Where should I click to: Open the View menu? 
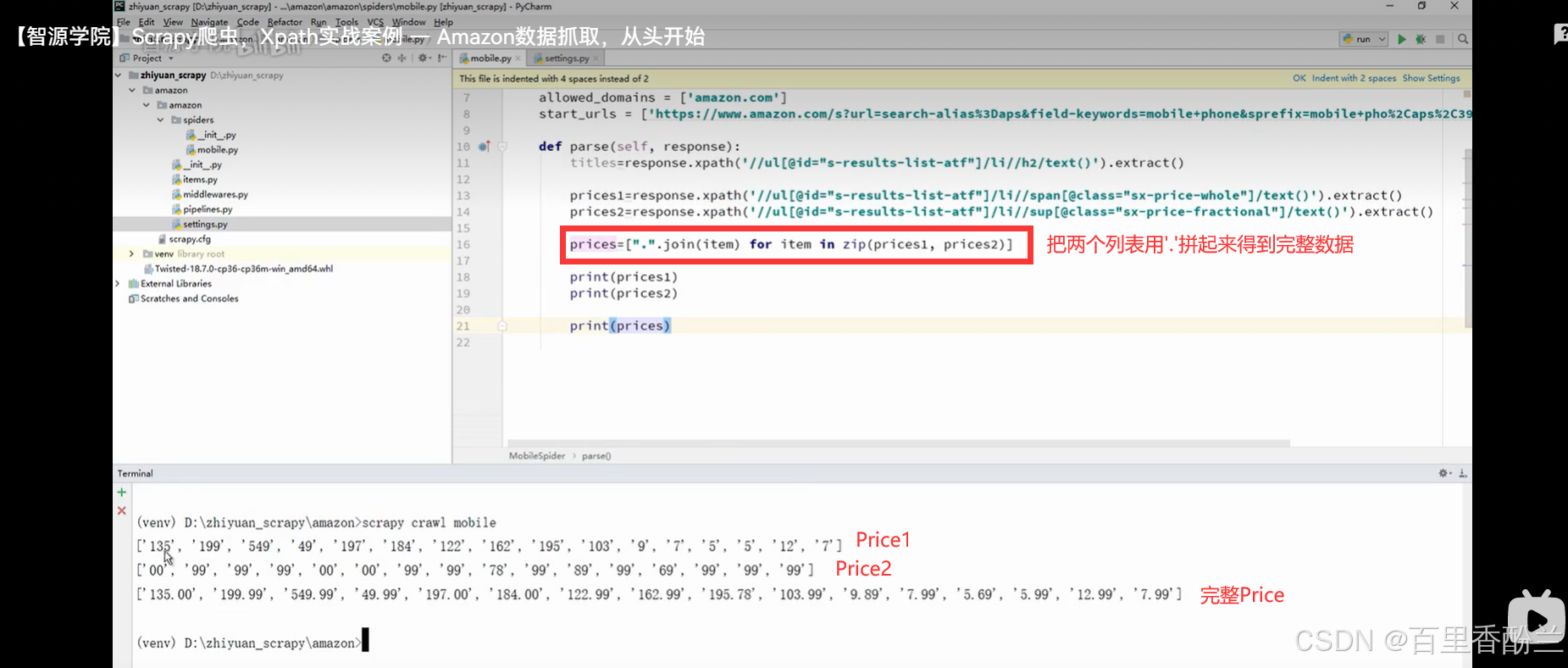173,22
